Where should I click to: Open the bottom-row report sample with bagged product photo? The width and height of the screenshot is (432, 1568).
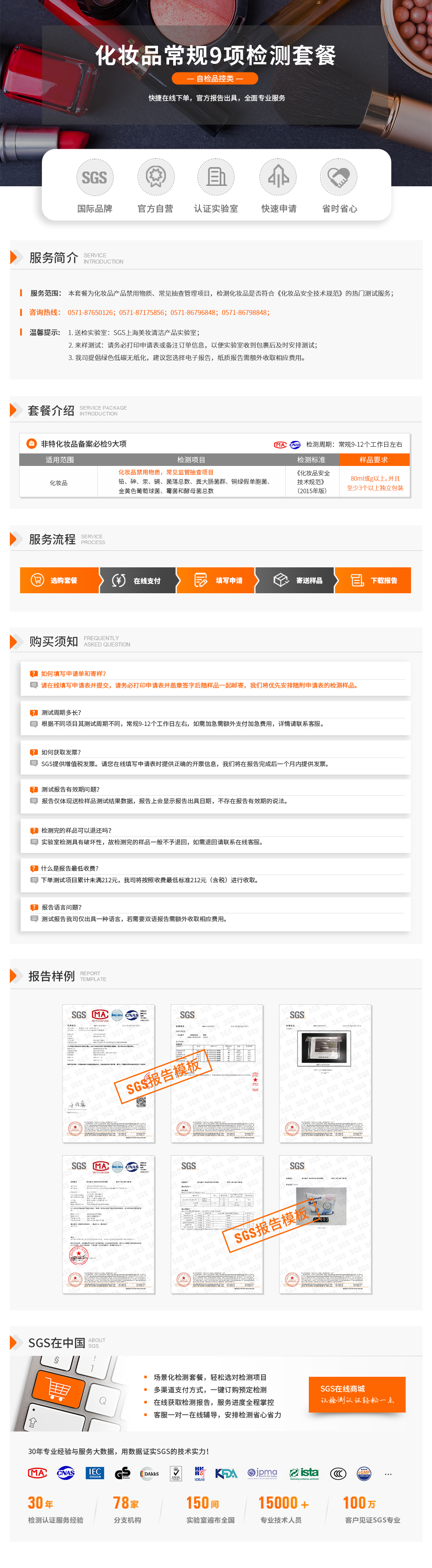coord(325,1224)
